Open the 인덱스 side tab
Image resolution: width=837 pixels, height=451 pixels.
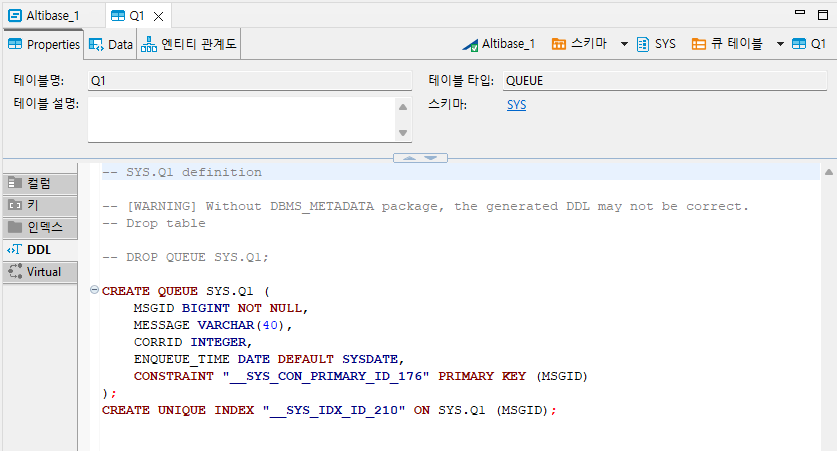click(40, 227)
